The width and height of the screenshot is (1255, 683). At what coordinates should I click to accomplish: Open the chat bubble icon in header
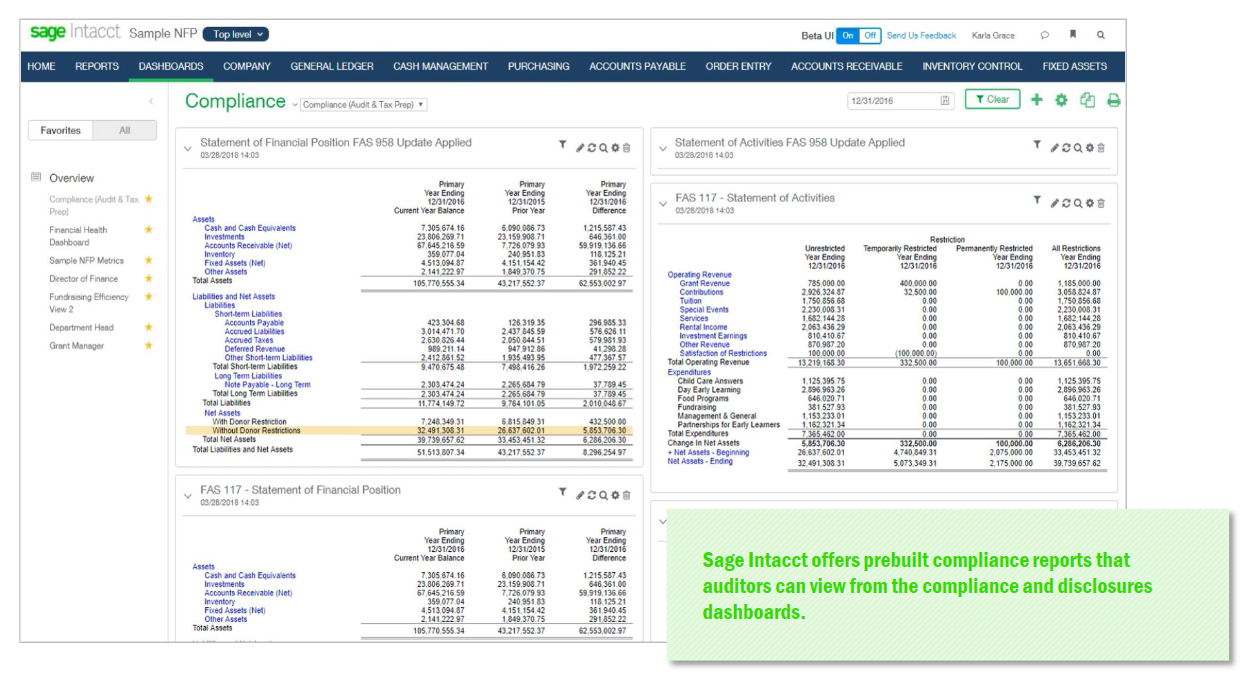pos(1044,35)
